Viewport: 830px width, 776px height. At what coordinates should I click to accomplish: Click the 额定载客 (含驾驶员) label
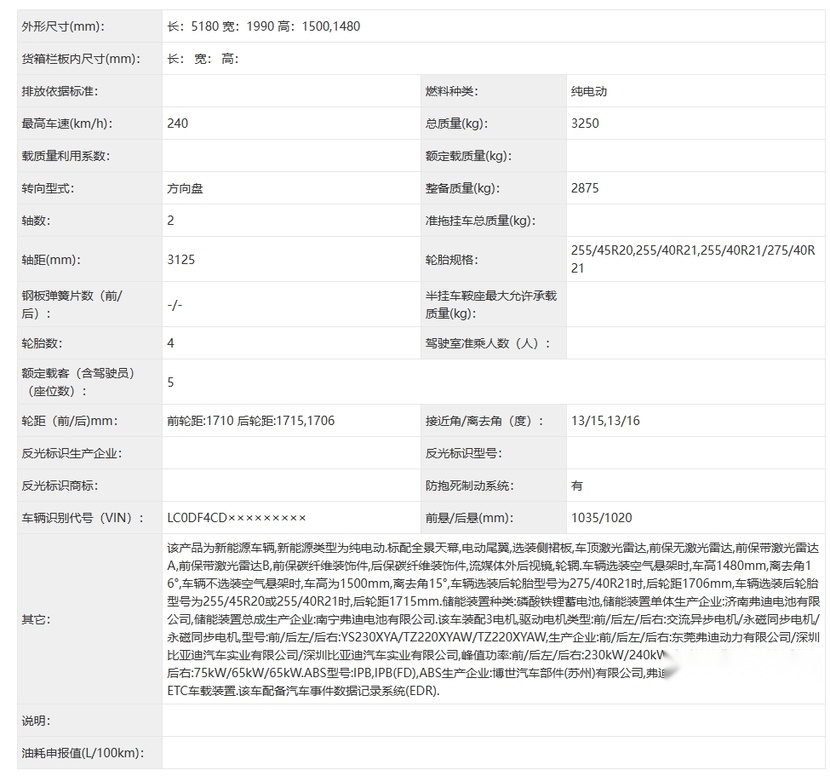tap(78, 382)
